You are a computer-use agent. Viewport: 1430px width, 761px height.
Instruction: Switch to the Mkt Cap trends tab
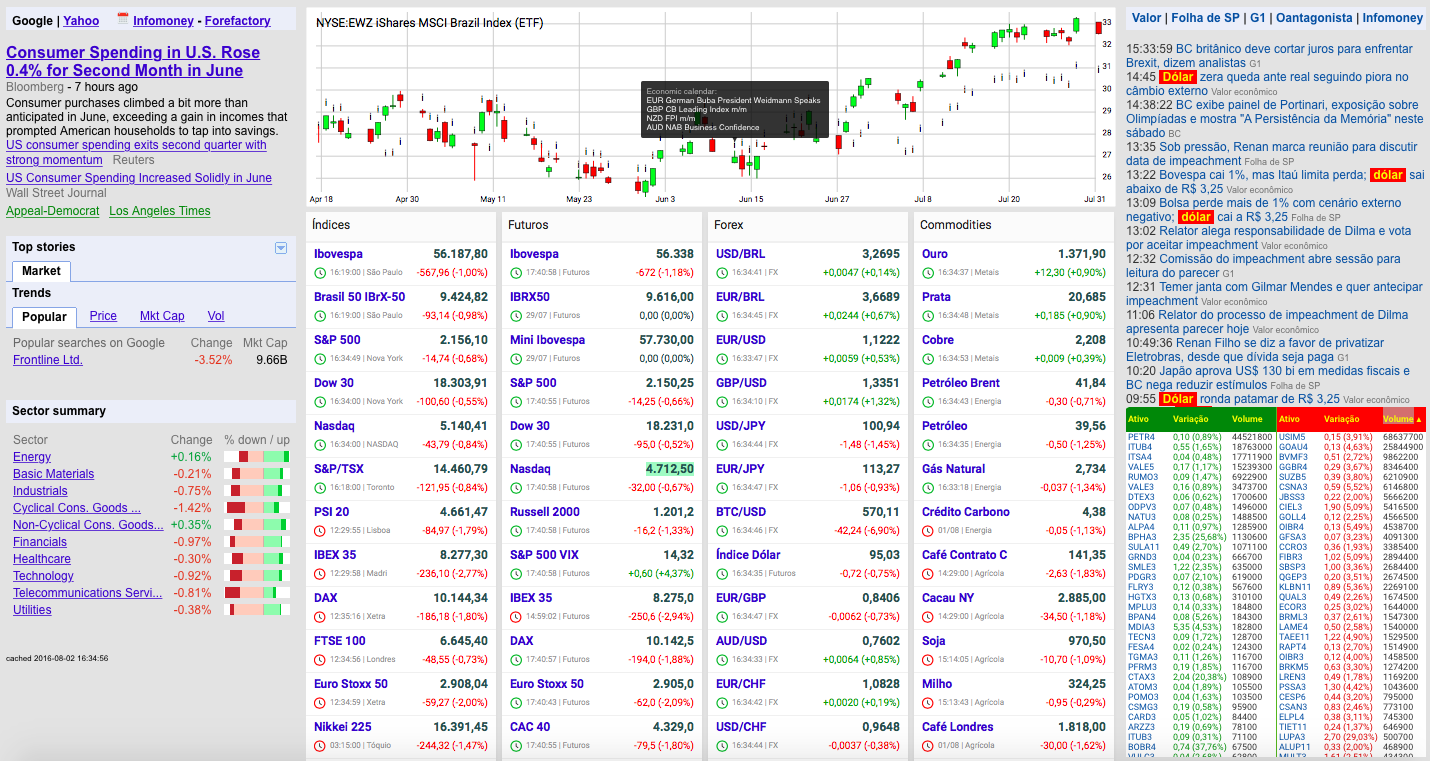click(x=162, y=316)
